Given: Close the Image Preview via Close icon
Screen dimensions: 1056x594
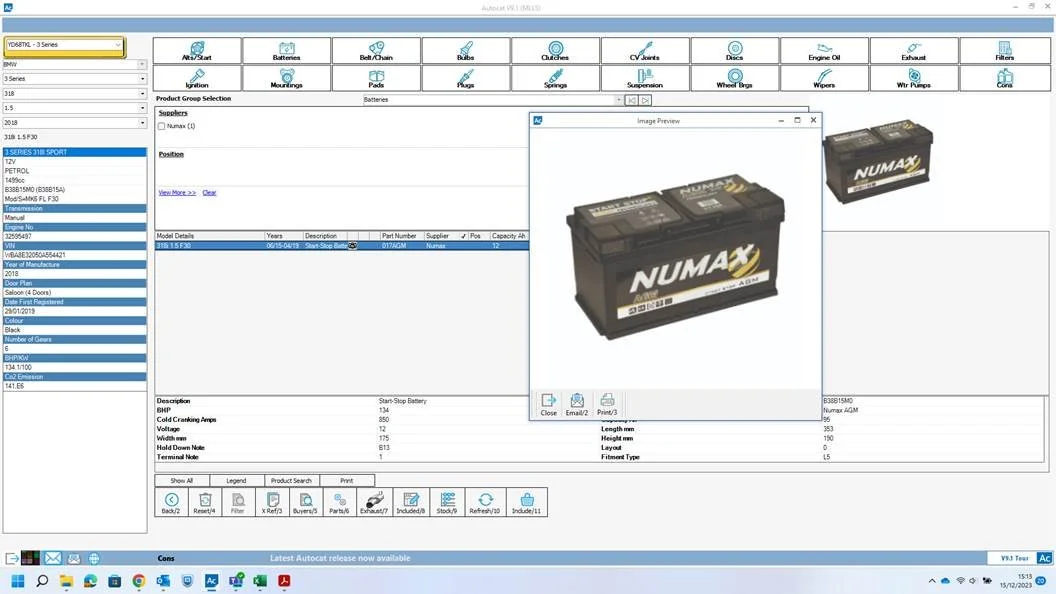Looking at the screenshot, I should click(548, 404).
